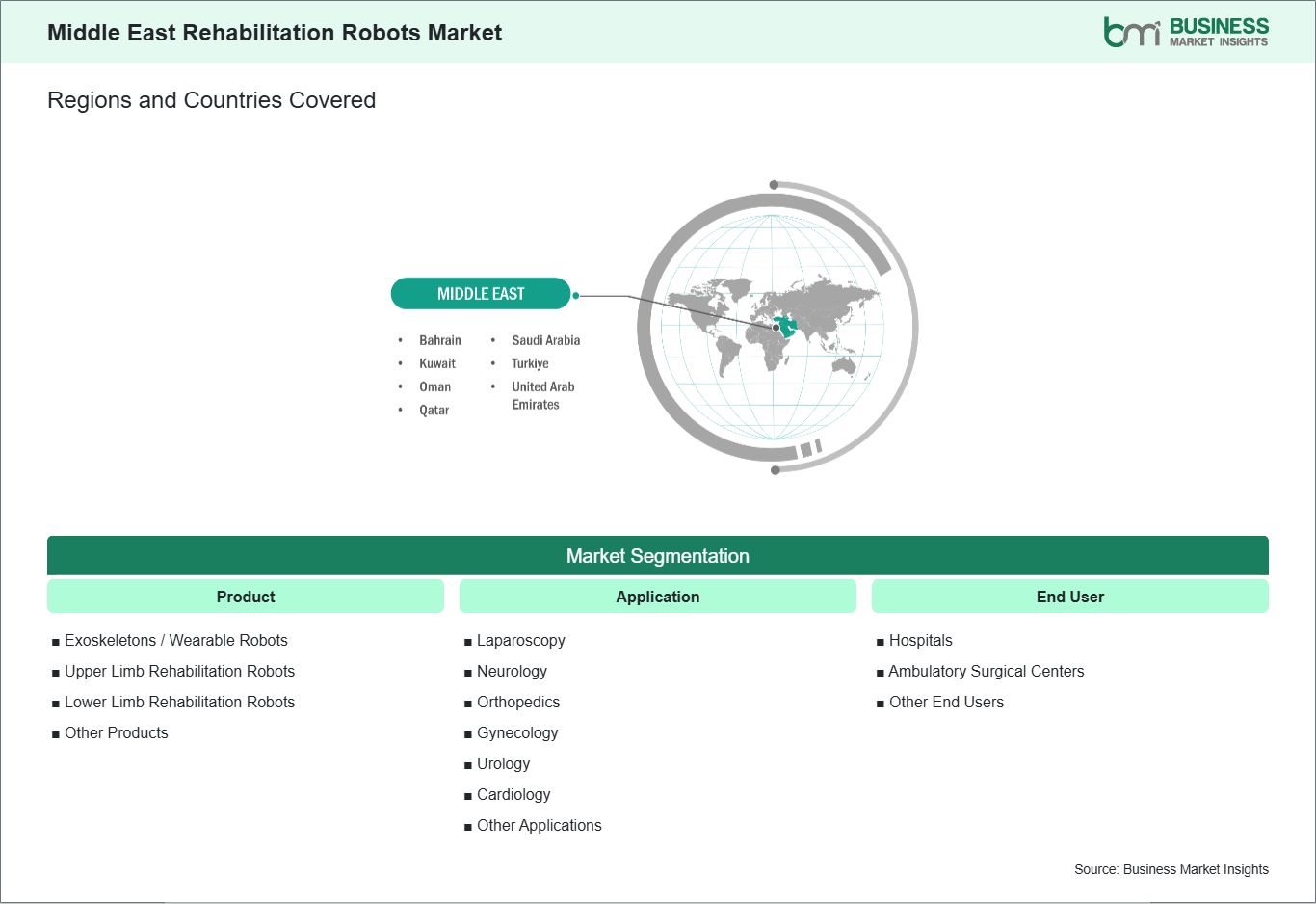Click 'Neurology' application item

pyautogui.click(x=512, y=671)
